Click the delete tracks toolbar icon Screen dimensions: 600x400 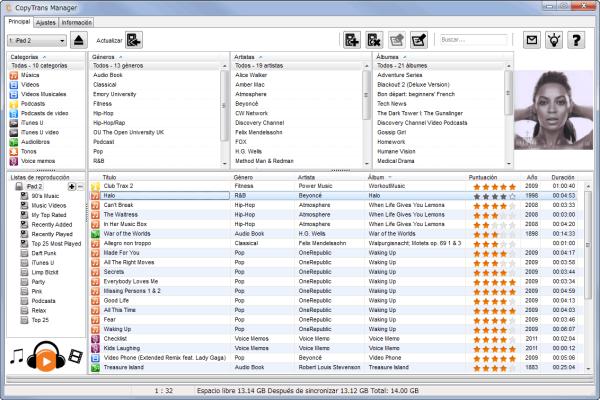coord(374,40)
